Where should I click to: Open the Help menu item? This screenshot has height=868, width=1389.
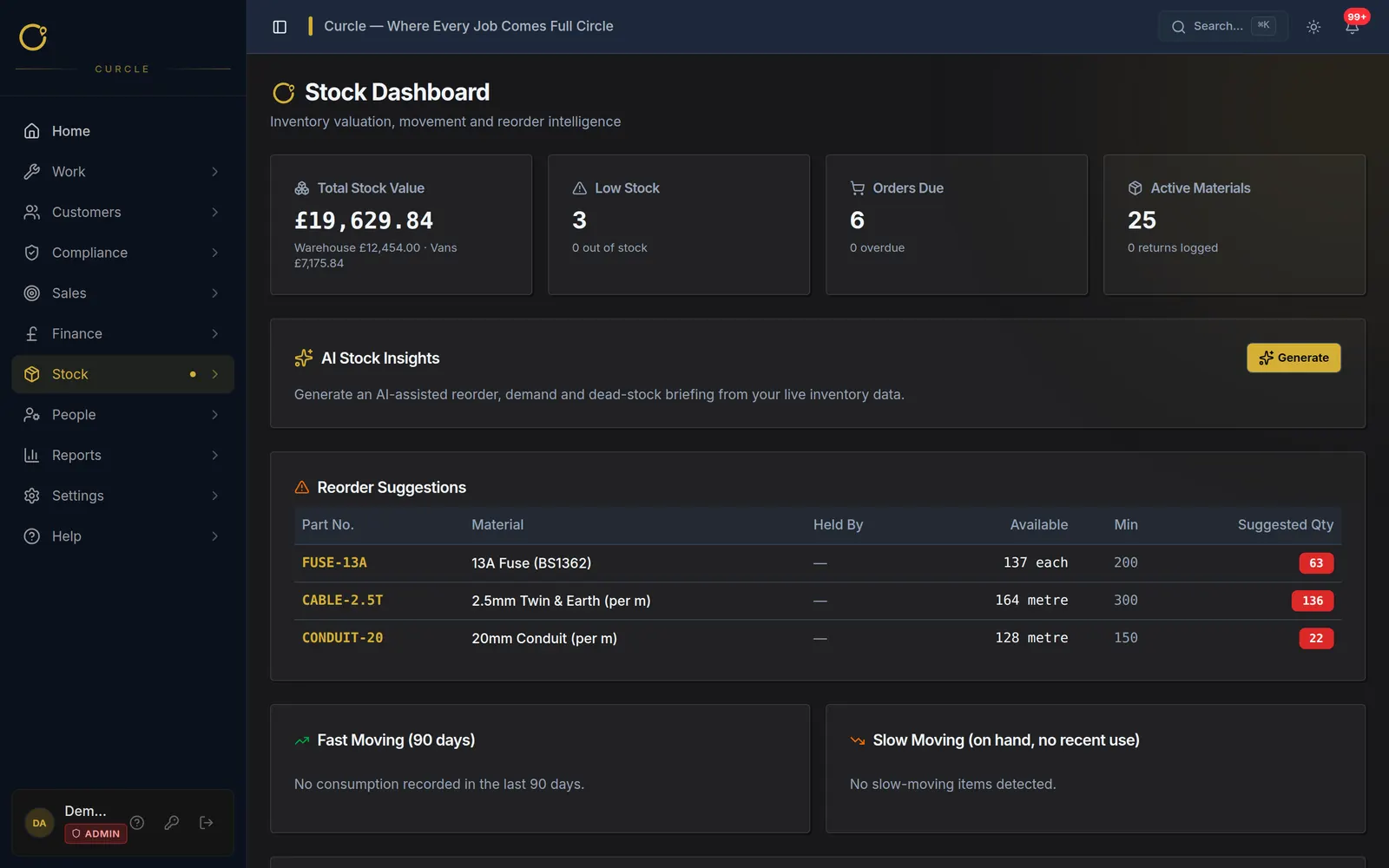tap(122, 536)
